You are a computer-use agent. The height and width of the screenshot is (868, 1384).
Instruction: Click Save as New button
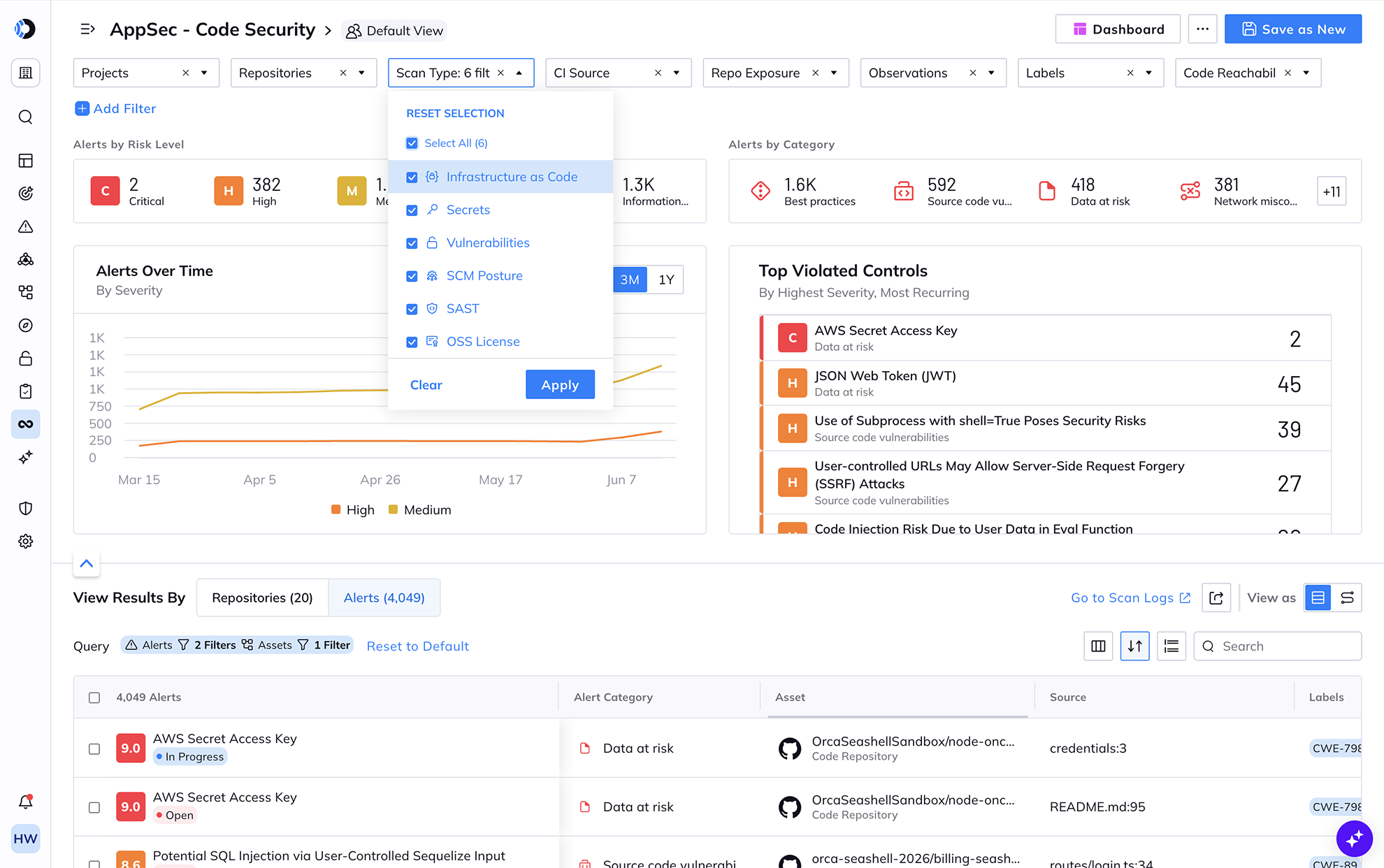[x=1293, y=29]
